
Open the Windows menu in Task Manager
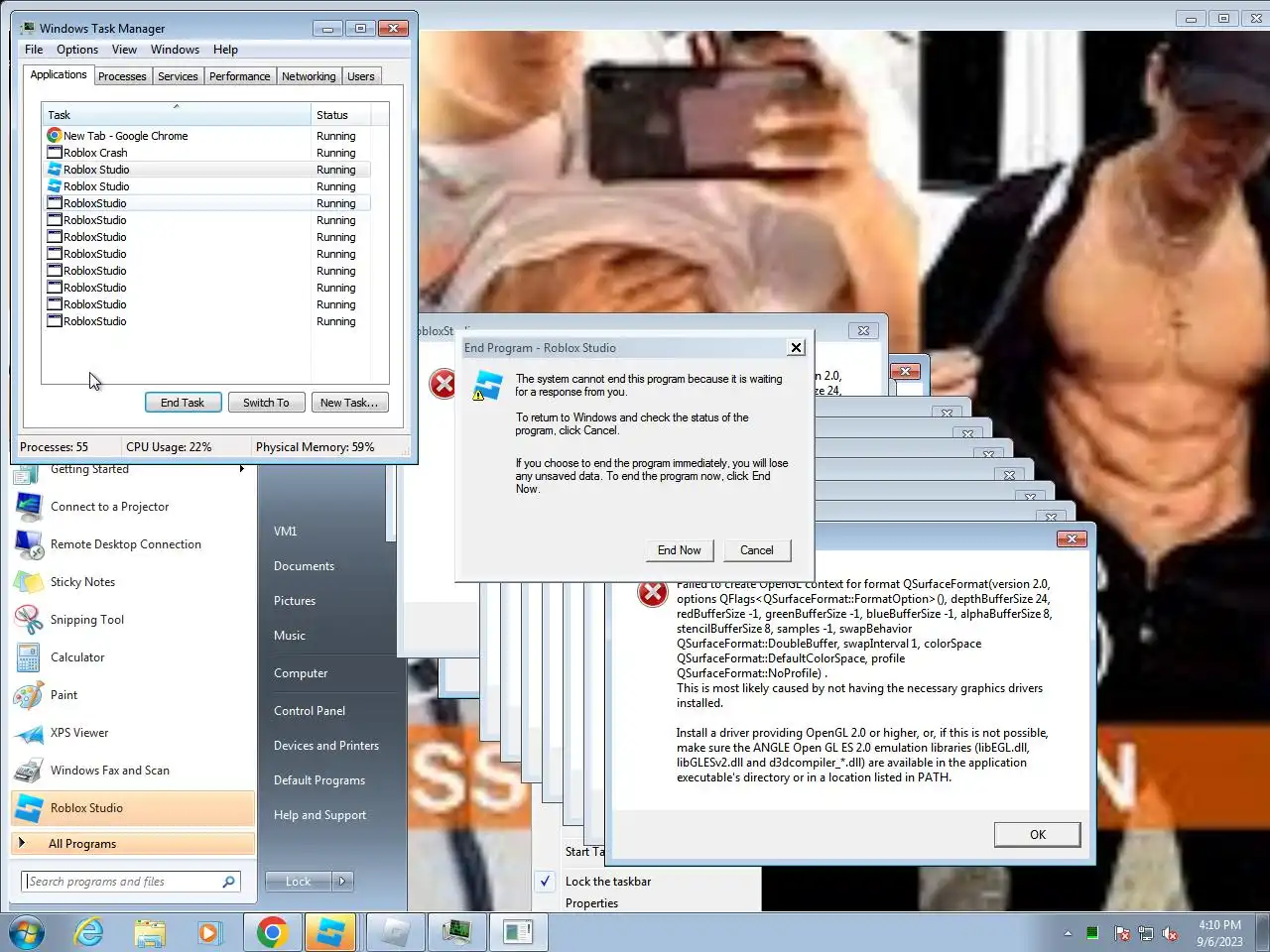[x=175, y=50]
